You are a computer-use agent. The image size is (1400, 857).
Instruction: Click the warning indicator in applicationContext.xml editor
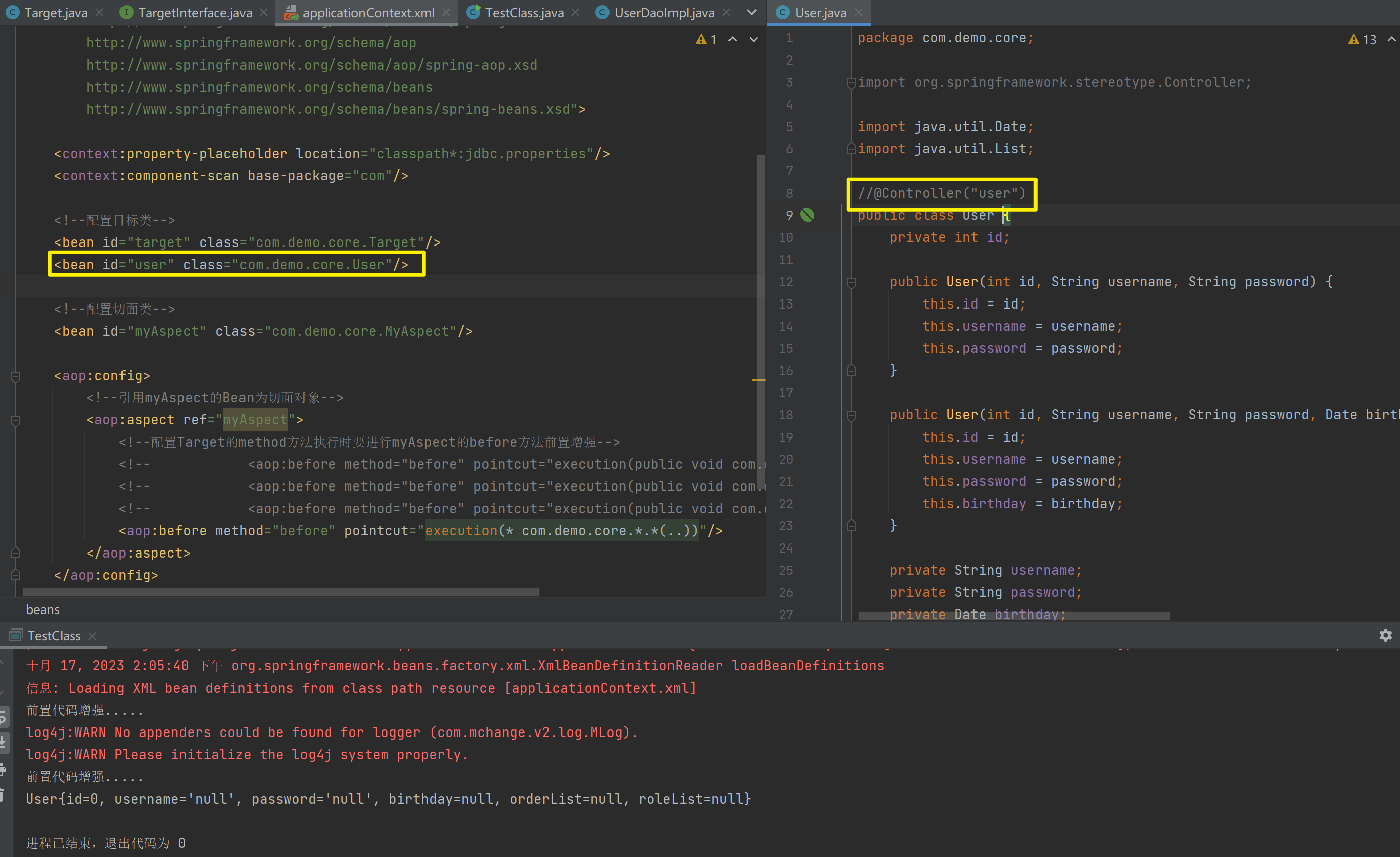(x=706, y=39)
